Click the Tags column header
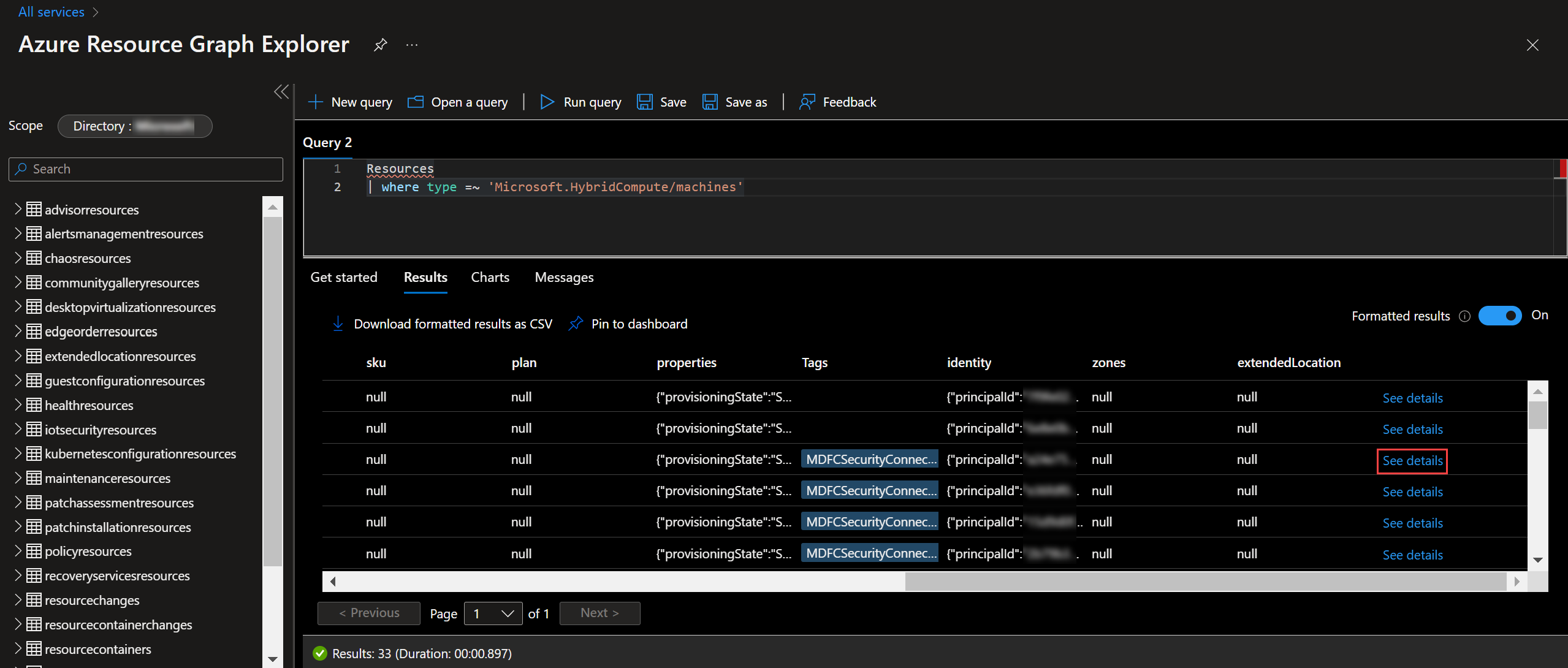The width and height of the screenshot is (1568, 668). coord(815,363)
